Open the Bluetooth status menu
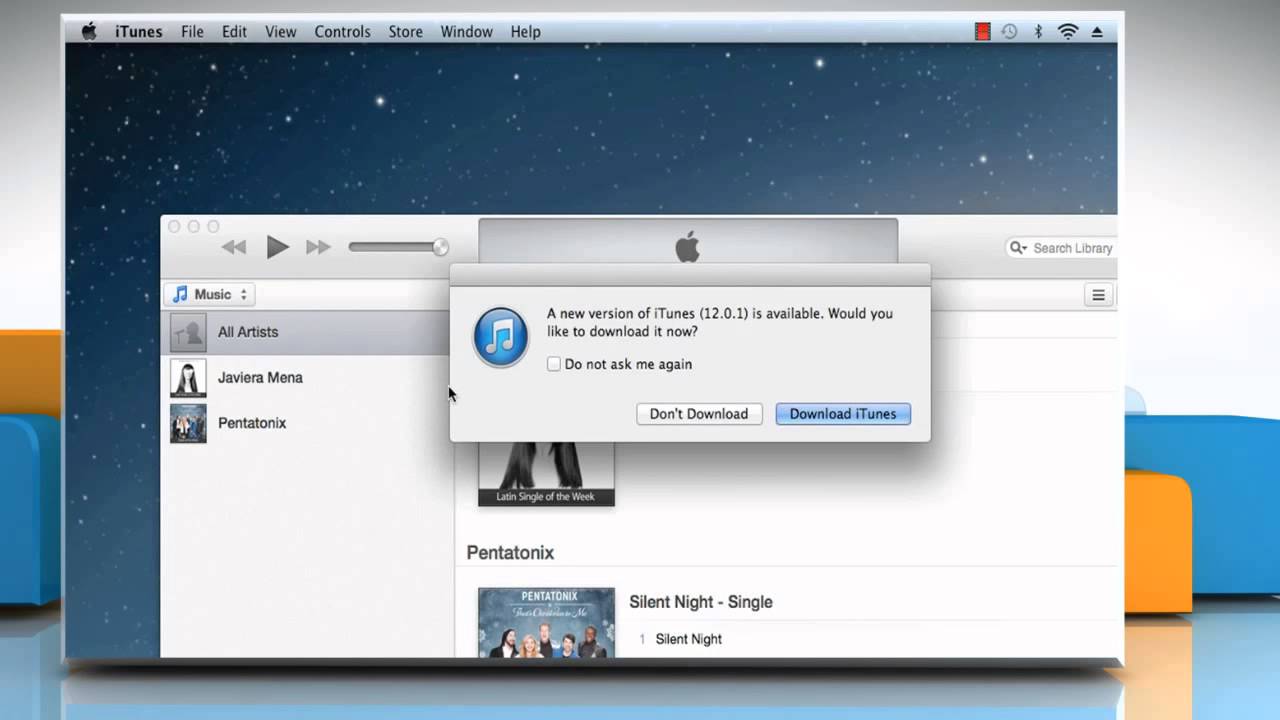This screenshot has width=1280, height=720. (x=1038, y=31)
